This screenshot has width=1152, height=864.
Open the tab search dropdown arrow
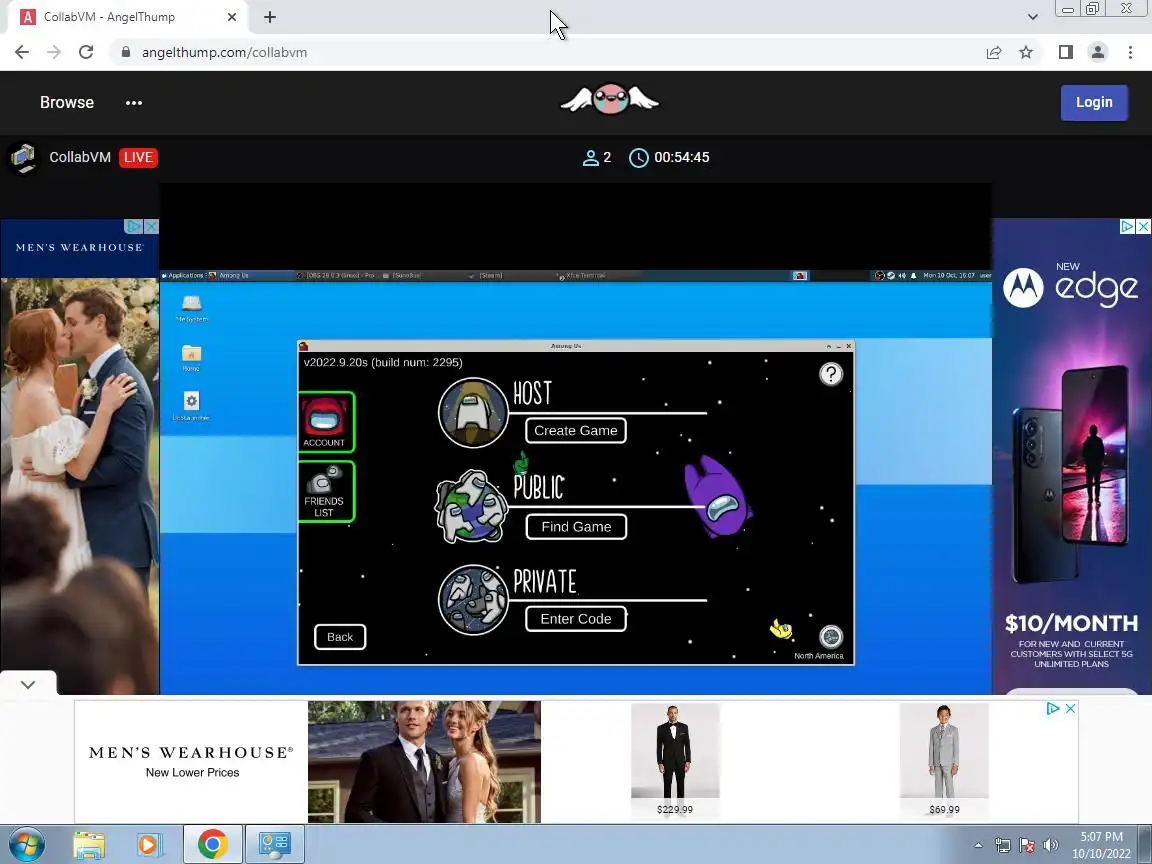pyautogui.click(x=1032, y=17)
